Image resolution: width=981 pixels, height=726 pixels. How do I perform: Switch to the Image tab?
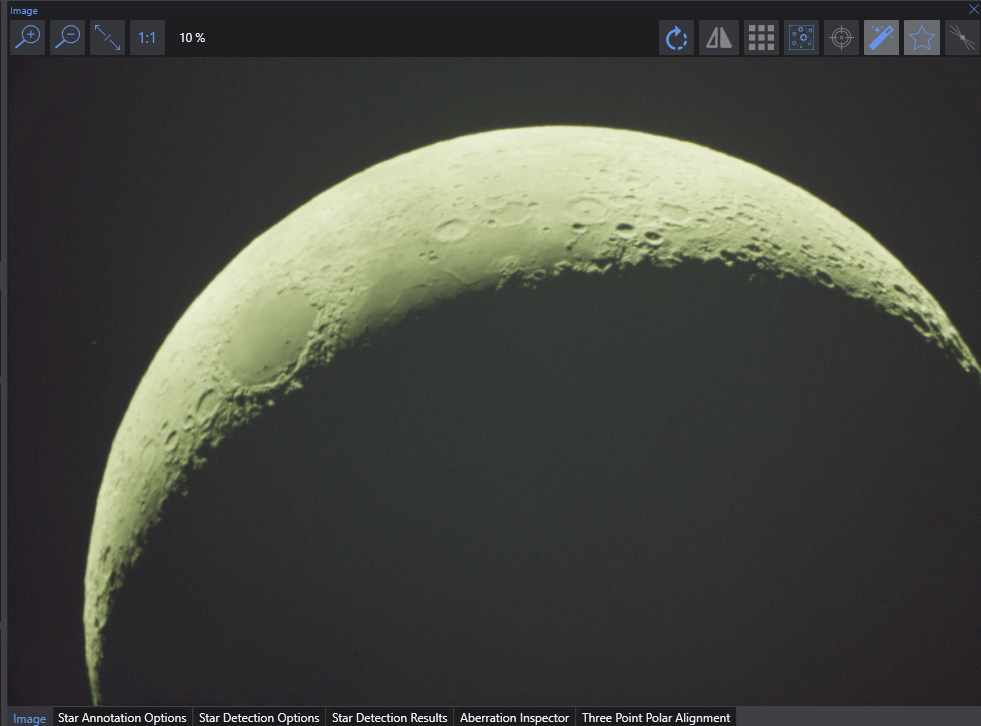point(29,718)
